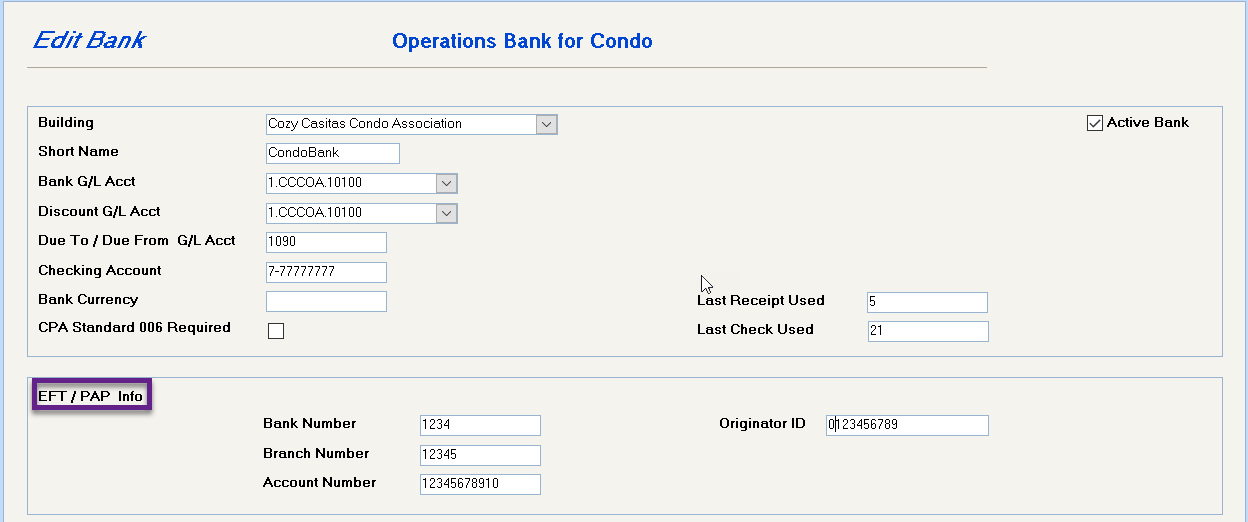Focus the Originator ID field

(x=907, y=425)
